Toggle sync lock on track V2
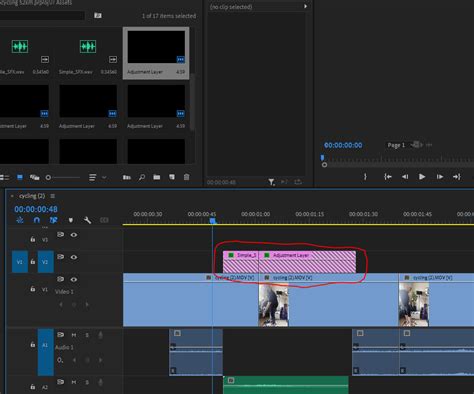 [x=60, y=257]
